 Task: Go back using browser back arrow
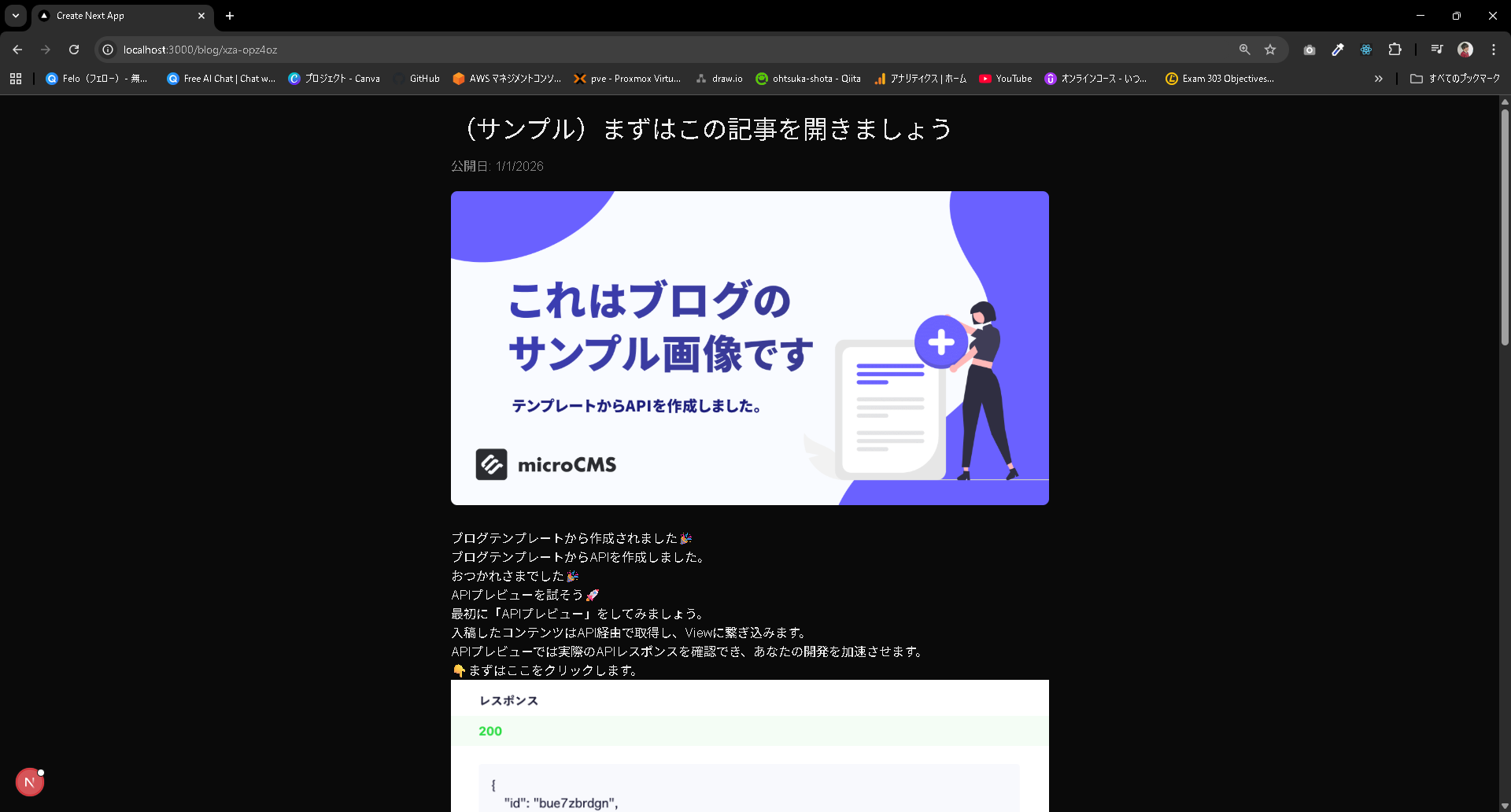click(17, 50)
